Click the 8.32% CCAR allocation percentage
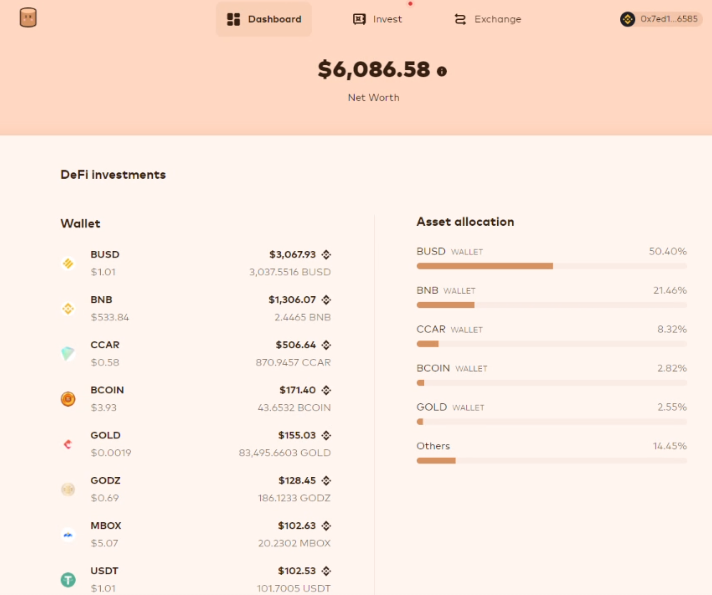712x595 pixels. click(x=672, y=329)
